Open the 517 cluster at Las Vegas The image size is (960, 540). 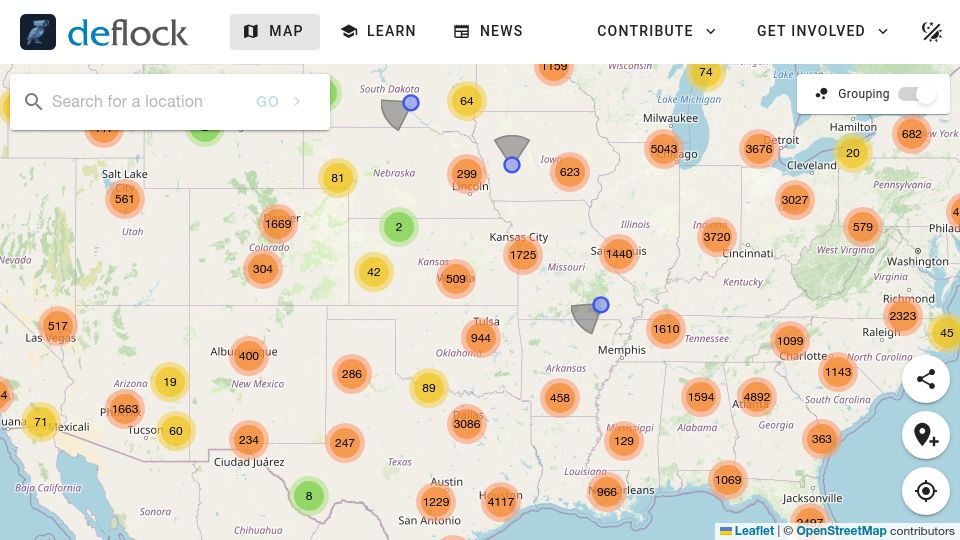coord(58,326)
